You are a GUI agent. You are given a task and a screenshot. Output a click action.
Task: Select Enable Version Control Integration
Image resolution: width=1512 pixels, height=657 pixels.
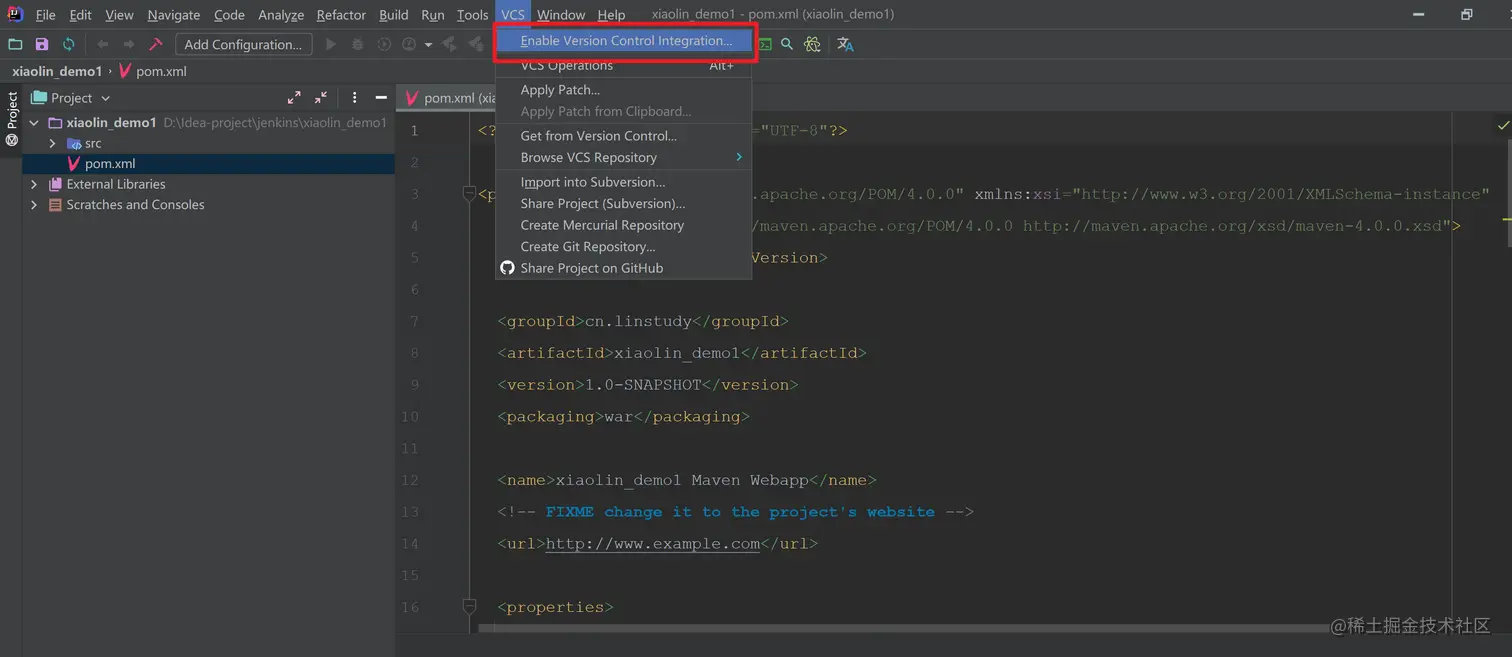[x=623, y=41]
